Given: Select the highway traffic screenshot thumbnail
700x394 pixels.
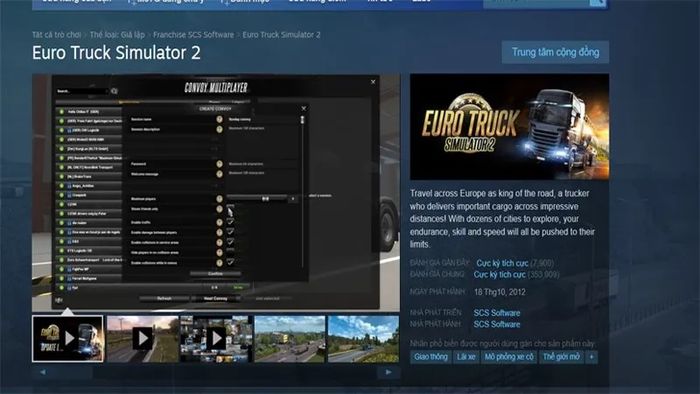Looking at the screenshot, I should [x=290, y=339].
